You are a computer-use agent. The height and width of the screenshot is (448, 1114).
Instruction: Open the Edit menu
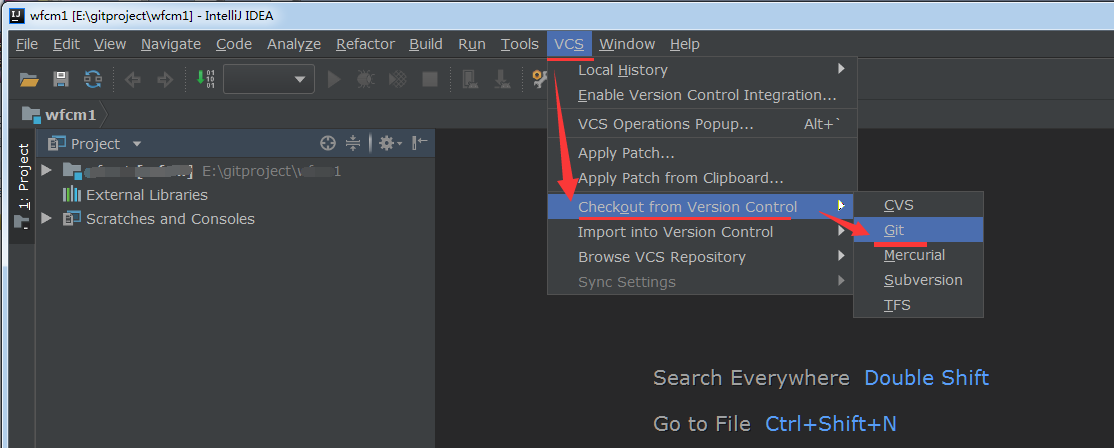click(x=66, y=44)
